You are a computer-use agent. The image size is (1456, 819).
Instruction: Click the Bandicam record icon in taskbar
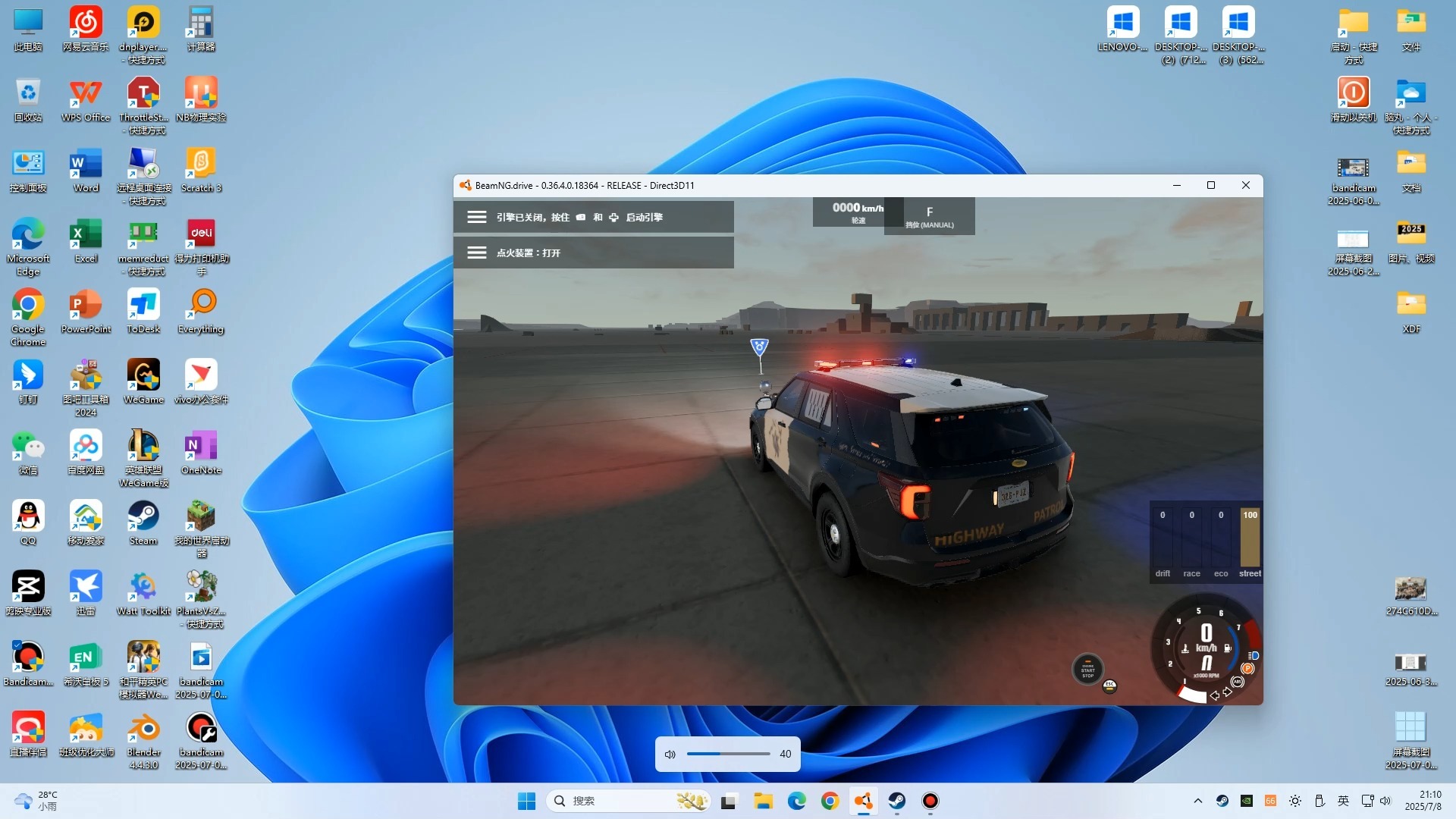tap(930, 801)
